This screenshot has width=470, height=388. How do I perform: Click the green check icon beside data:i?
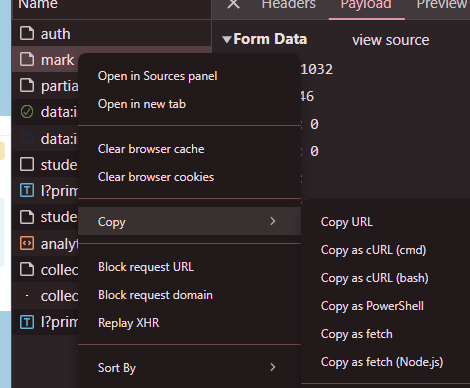27,112
